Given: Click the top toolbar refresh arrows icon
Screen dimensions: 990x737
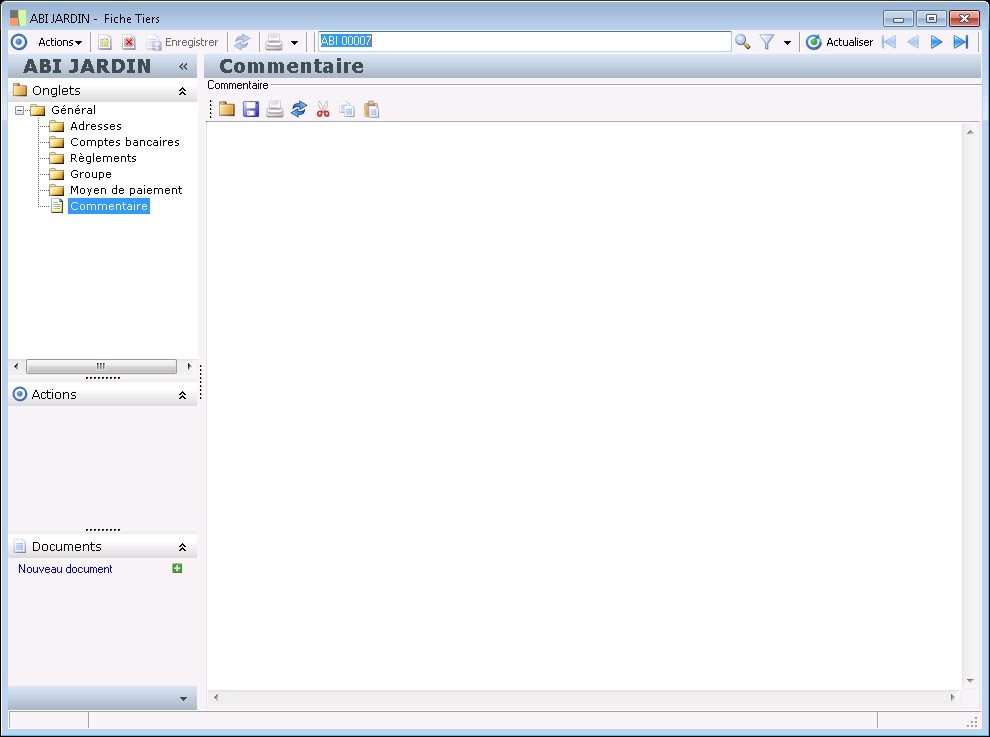Looking at the screenshot, I should (x=242, y=42).
